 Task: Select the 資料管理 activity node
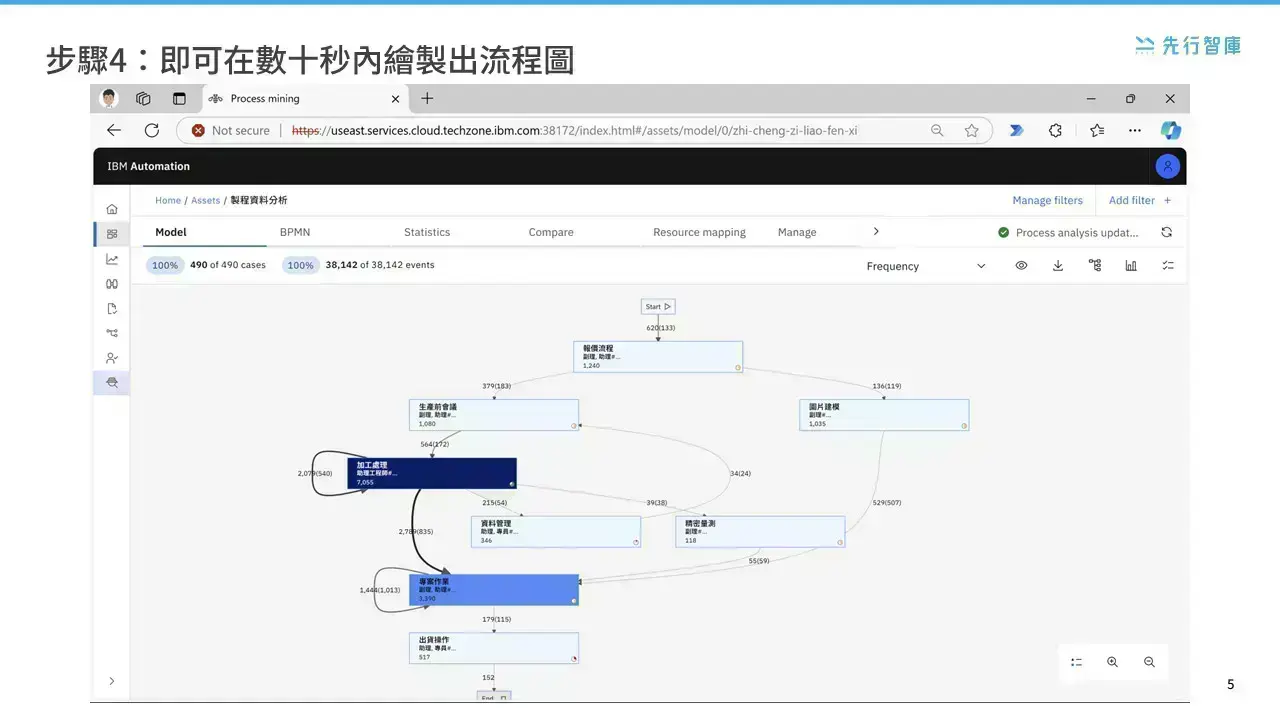tap(556, 531)
